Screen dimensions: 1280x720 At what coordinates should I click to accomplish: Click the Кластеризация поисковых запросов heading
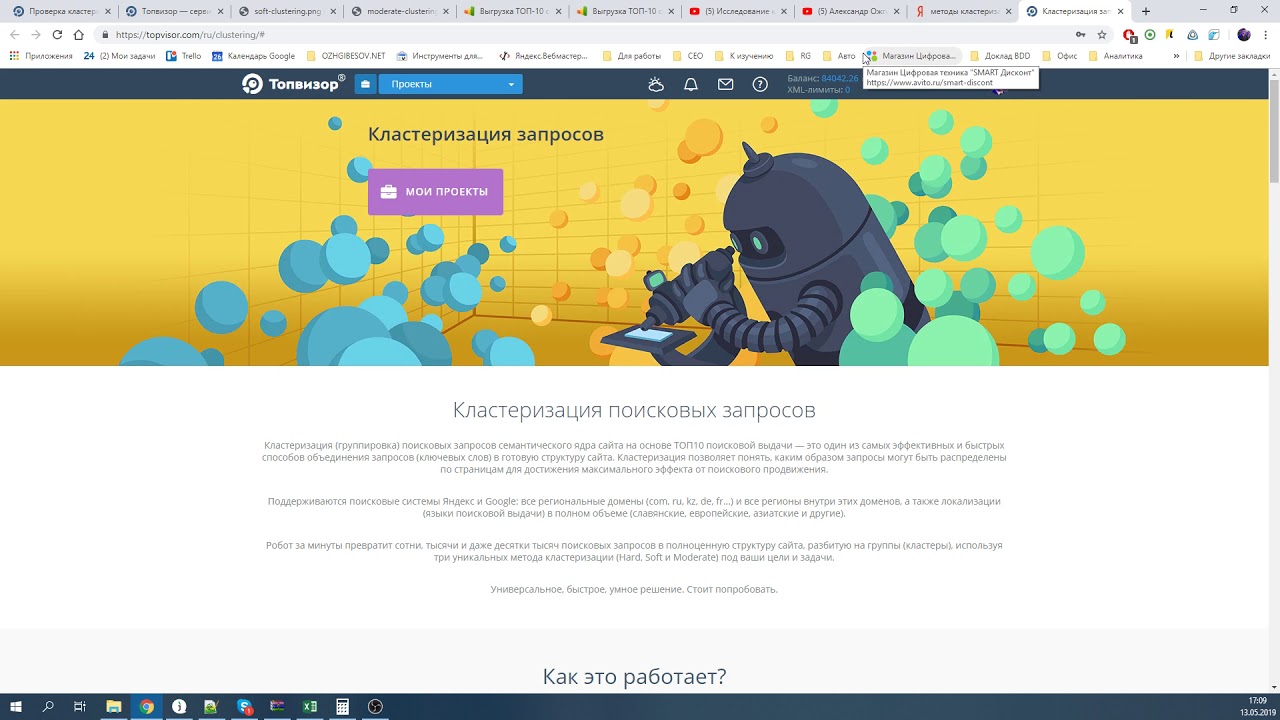(x=634, y=410)
